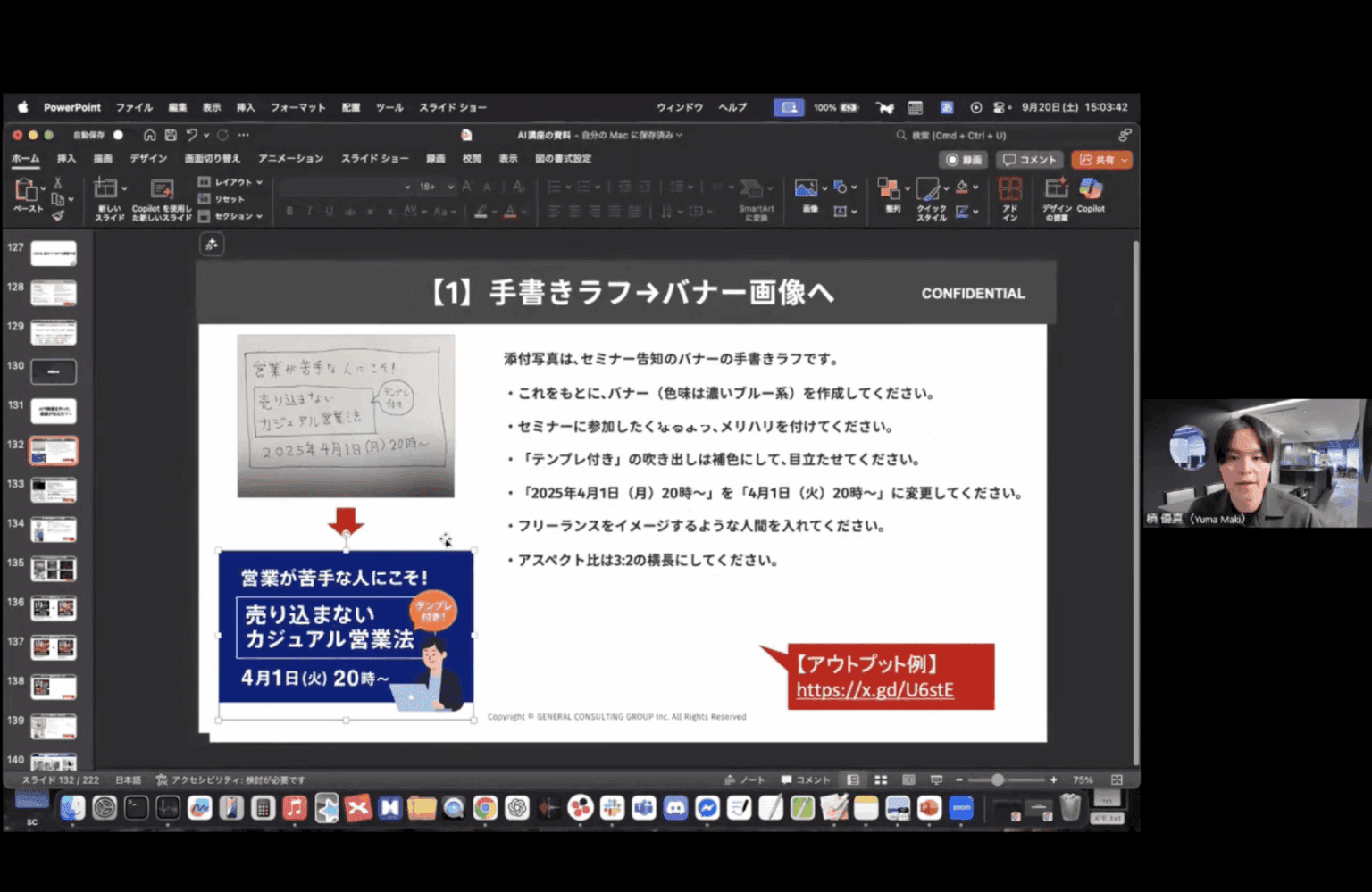This screenshot has width=1372, height=892.
Task: Switch to slide sorter view in status bar
Action: coord(881,779)
